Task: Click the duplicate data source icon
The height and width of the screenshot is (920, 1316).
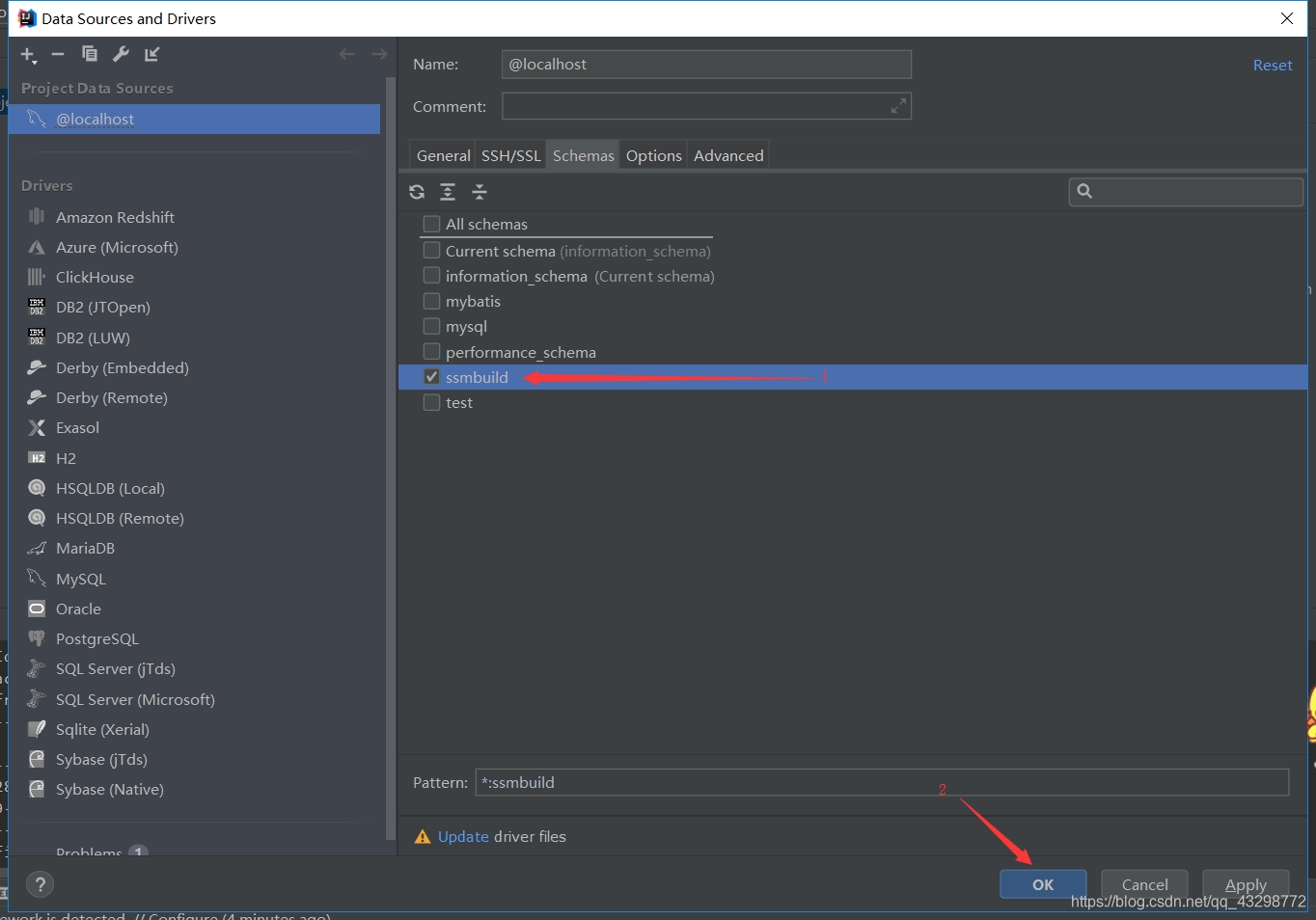Action: (90, 54)
